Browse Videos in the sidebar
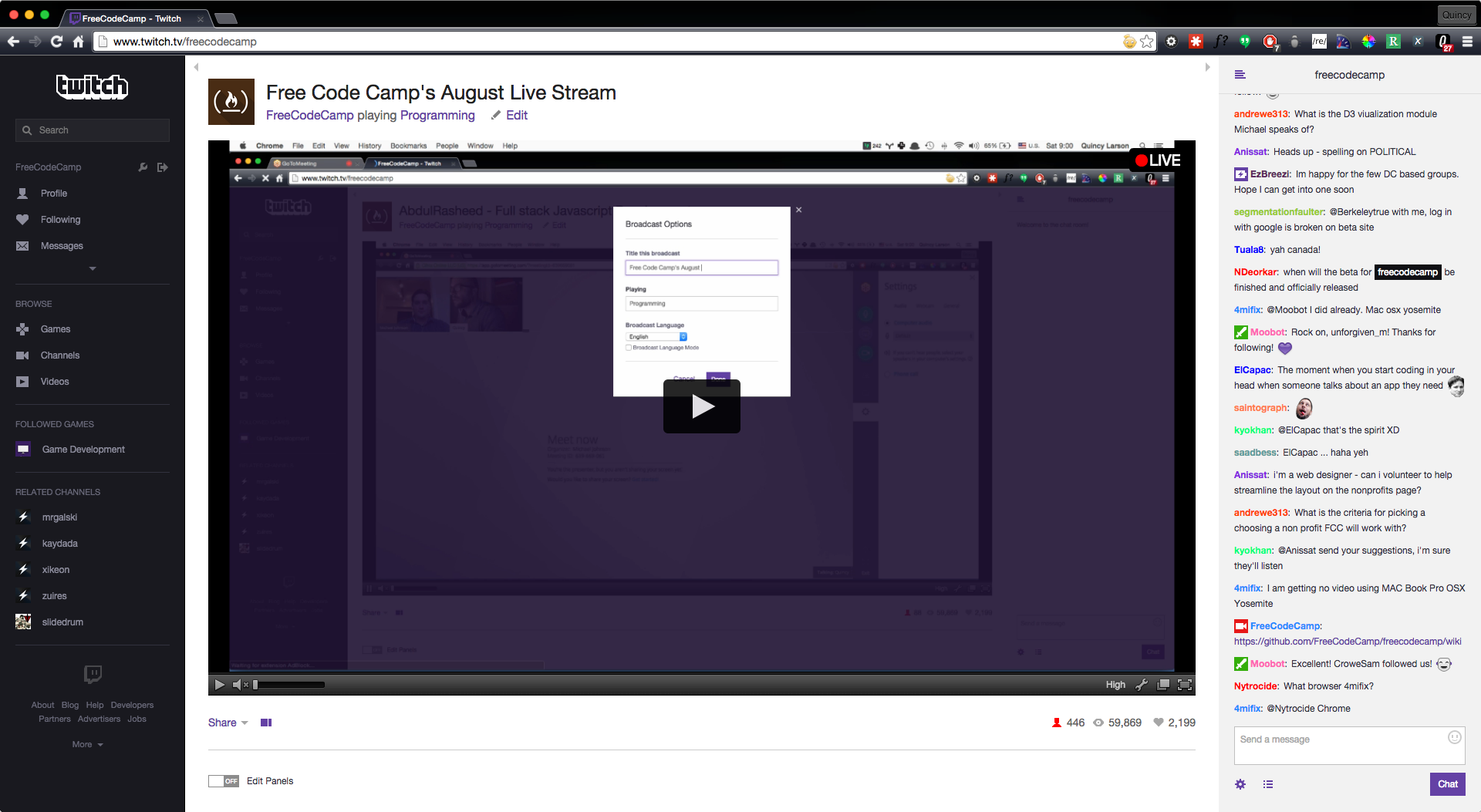 [55, 382]
